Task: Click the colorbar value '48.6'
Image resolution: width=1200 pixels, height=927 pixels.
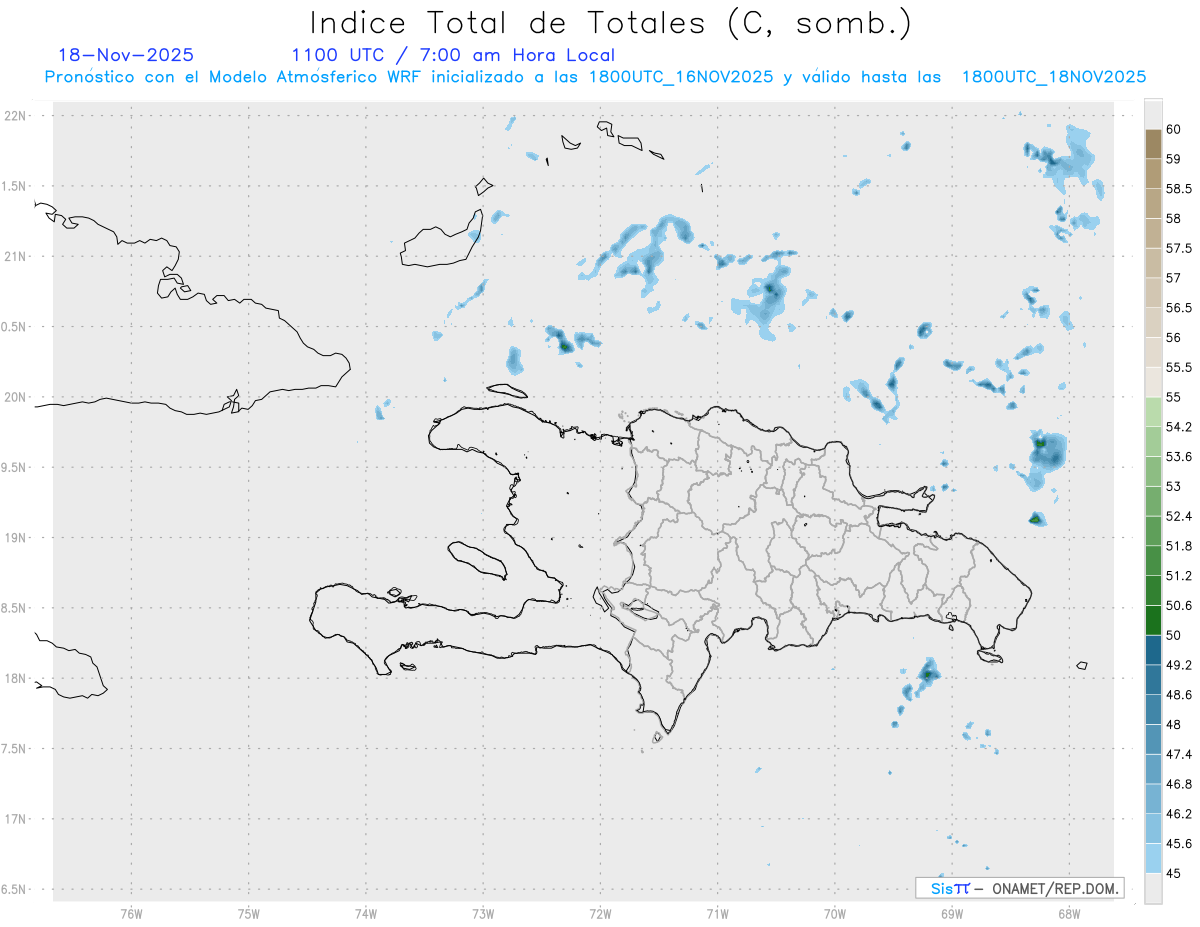Action: tap(1179, 694)
